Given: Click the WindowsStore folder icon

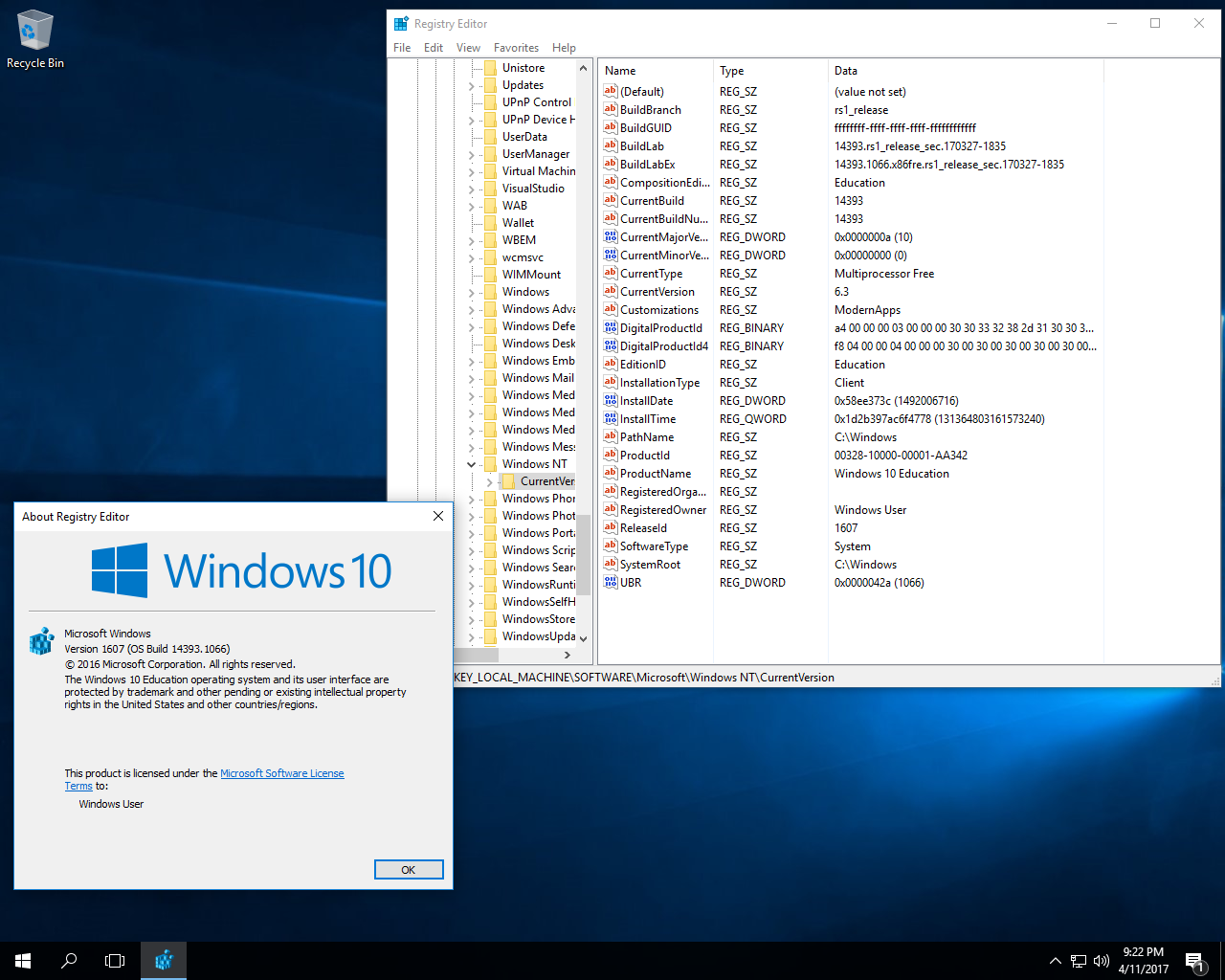Looking at the screenshot, I should pyautogui.click(x=490, y=619).
